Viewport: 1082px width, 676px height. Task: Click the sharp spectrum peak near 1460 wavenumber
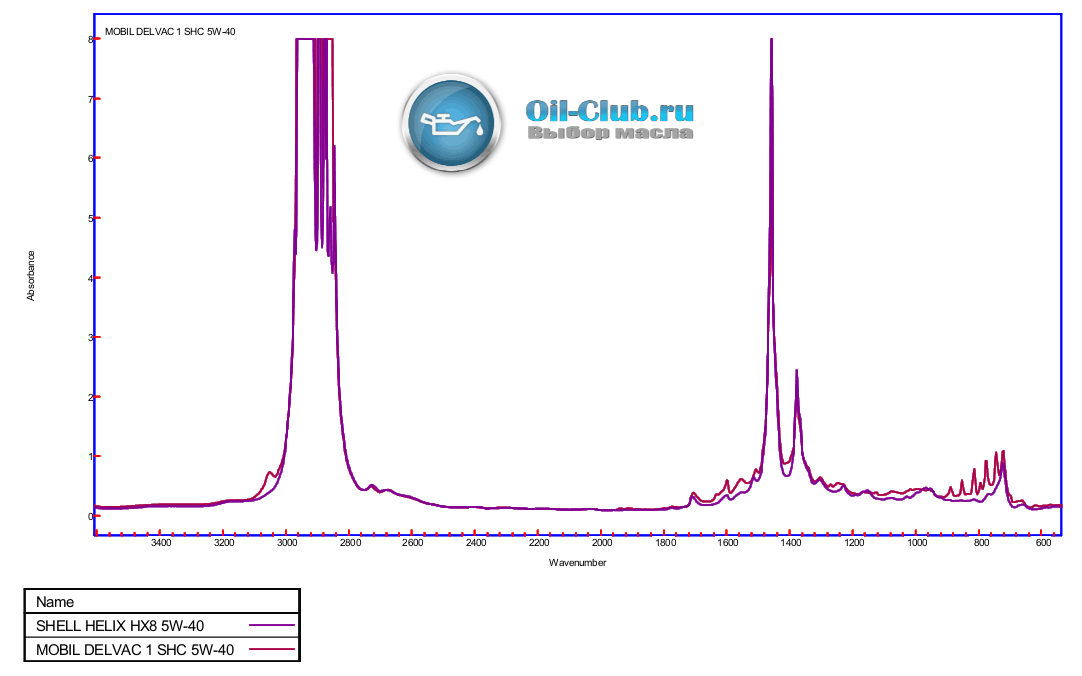tap(771, 41)
